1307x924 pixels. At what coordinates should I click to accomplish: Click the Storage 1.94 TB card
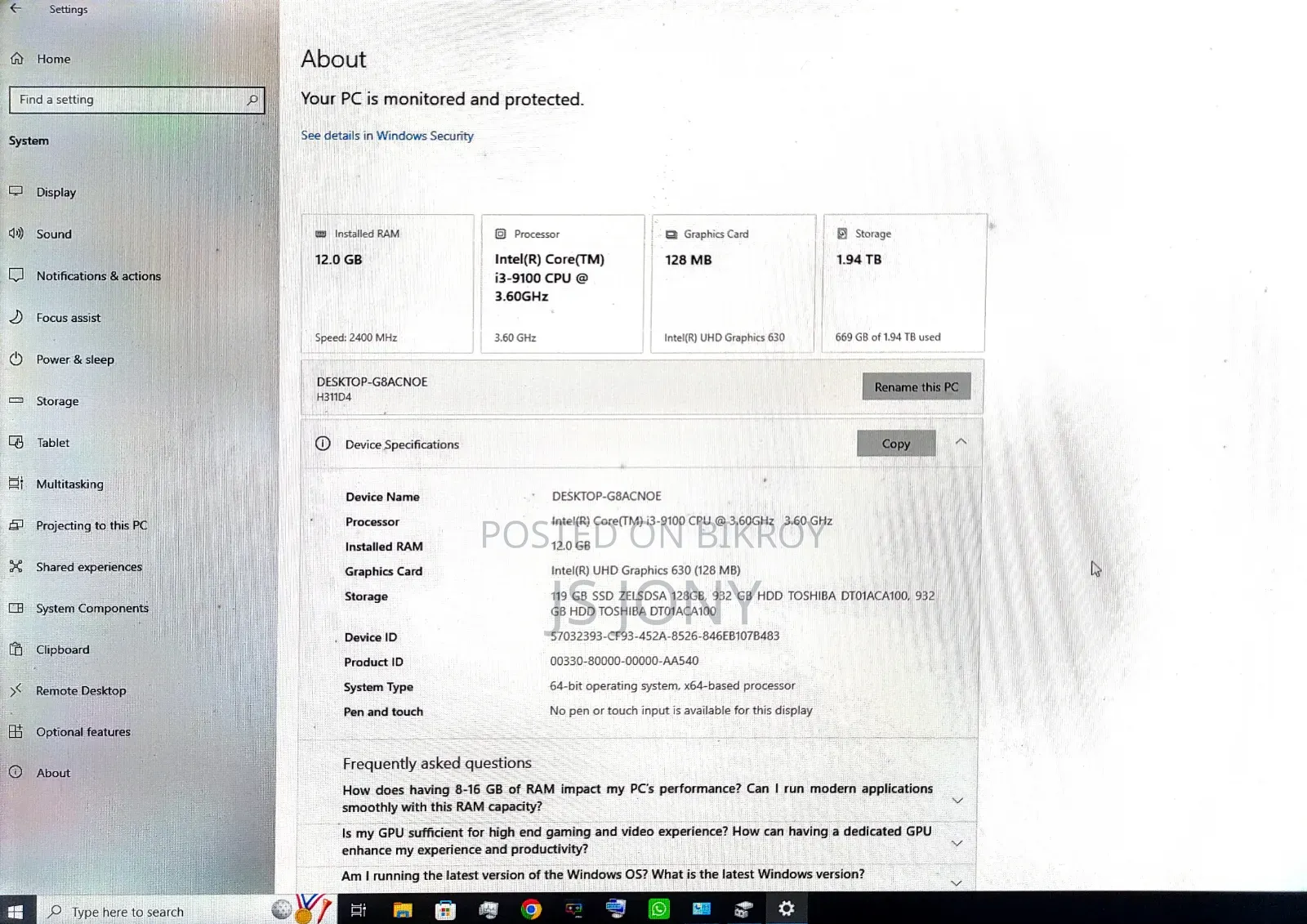pos(903,283)
